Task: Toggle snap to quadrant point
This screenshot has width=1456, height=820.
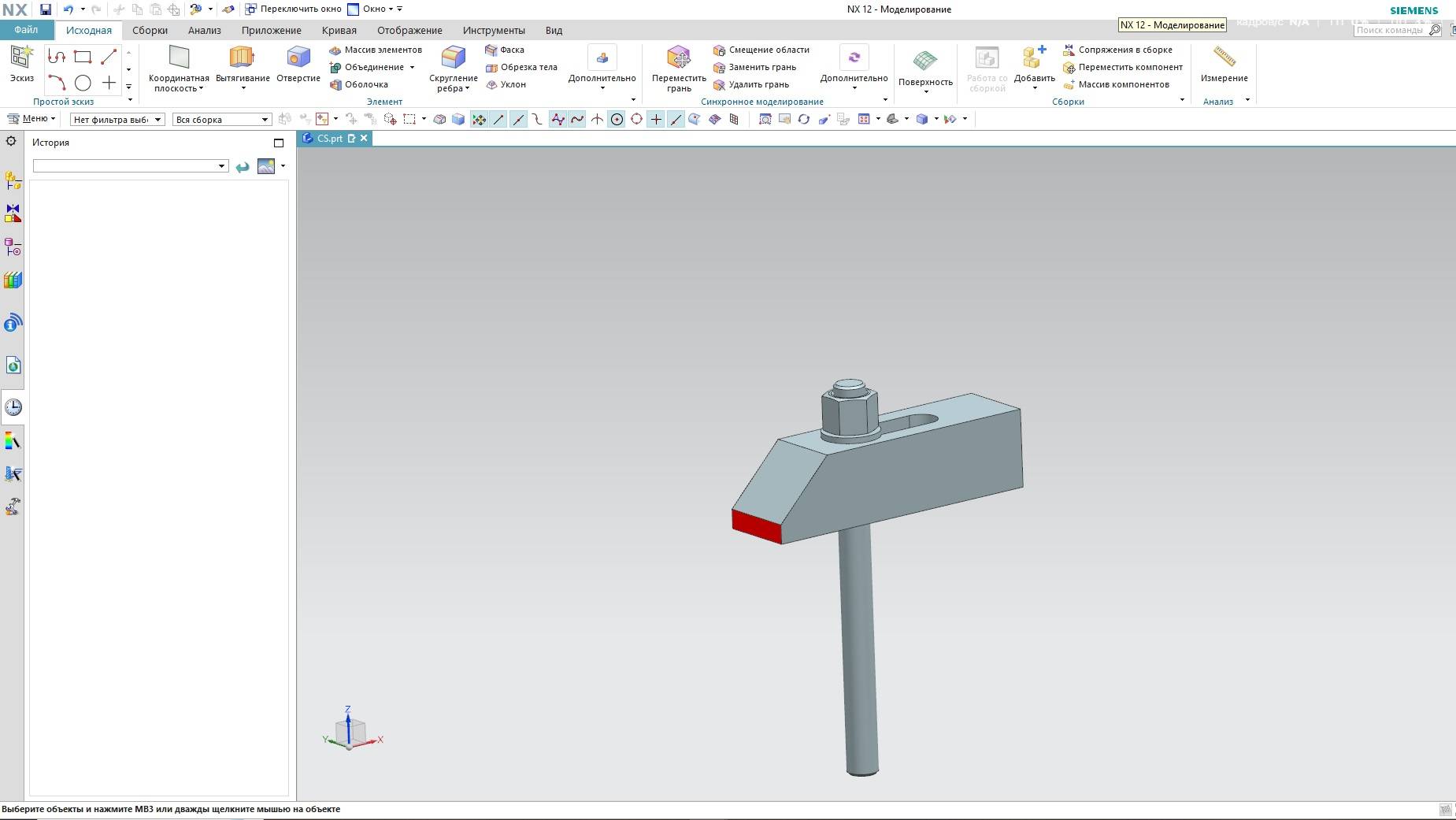Action: coord(636,120)
